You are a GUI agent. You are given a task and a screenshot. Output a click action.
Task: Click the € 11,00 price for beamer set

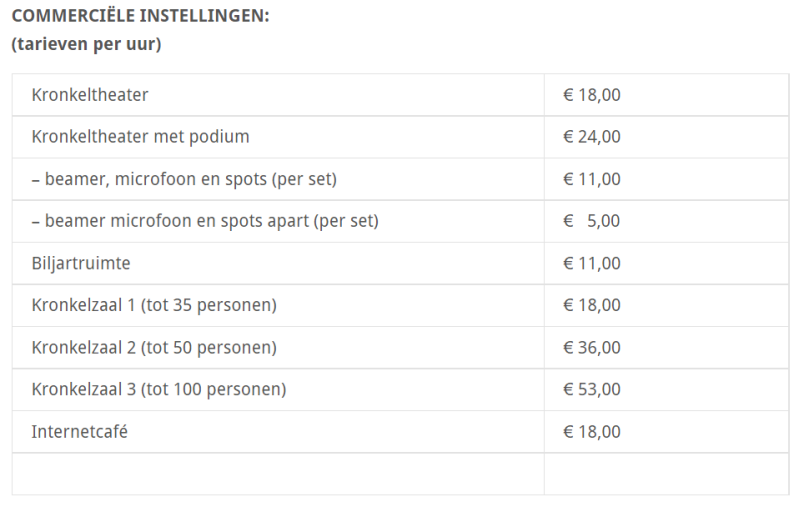(x=592, y=179)
